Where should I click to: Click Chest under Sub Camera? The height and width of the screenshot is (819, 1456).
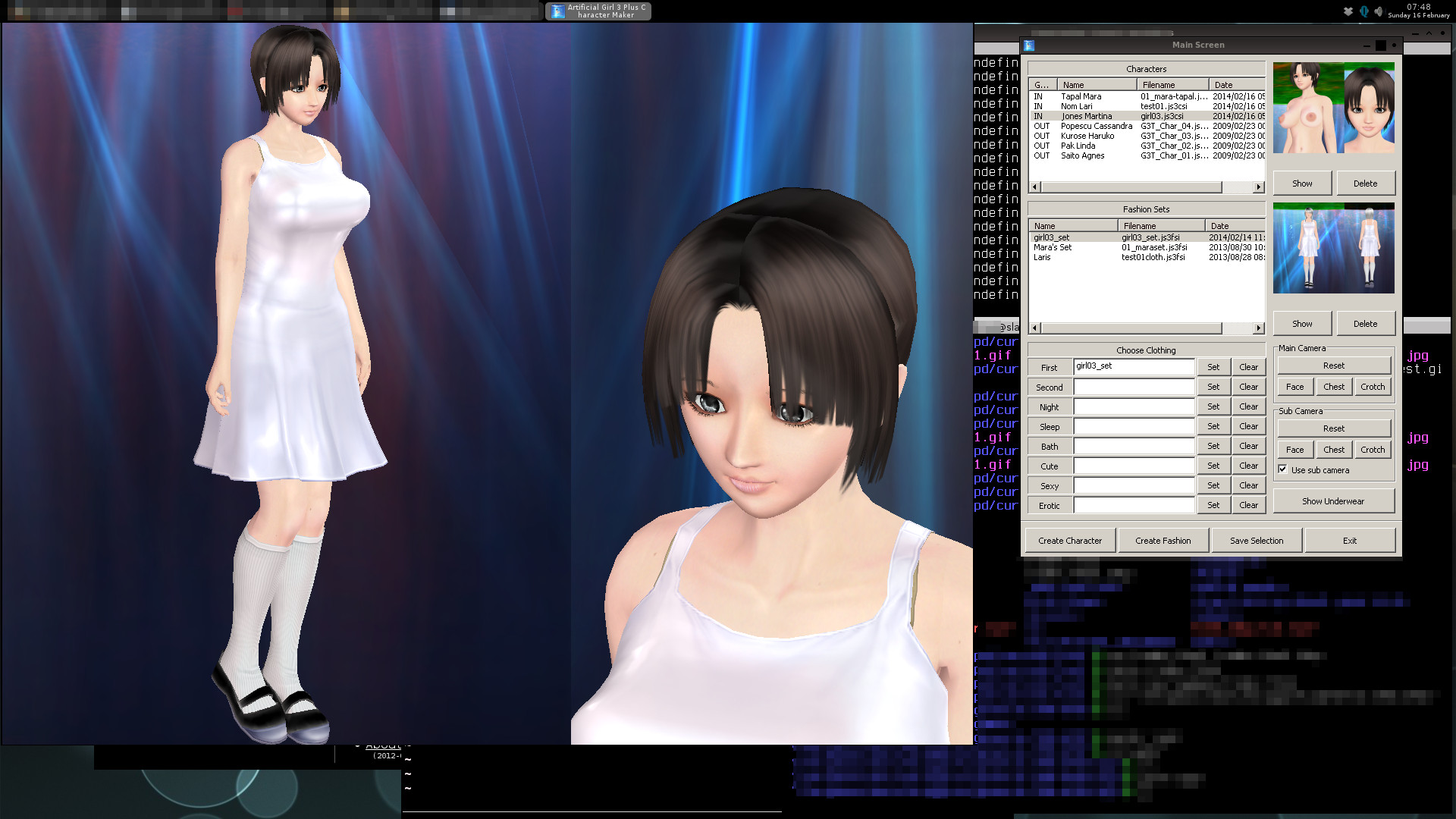(1334, 450)
